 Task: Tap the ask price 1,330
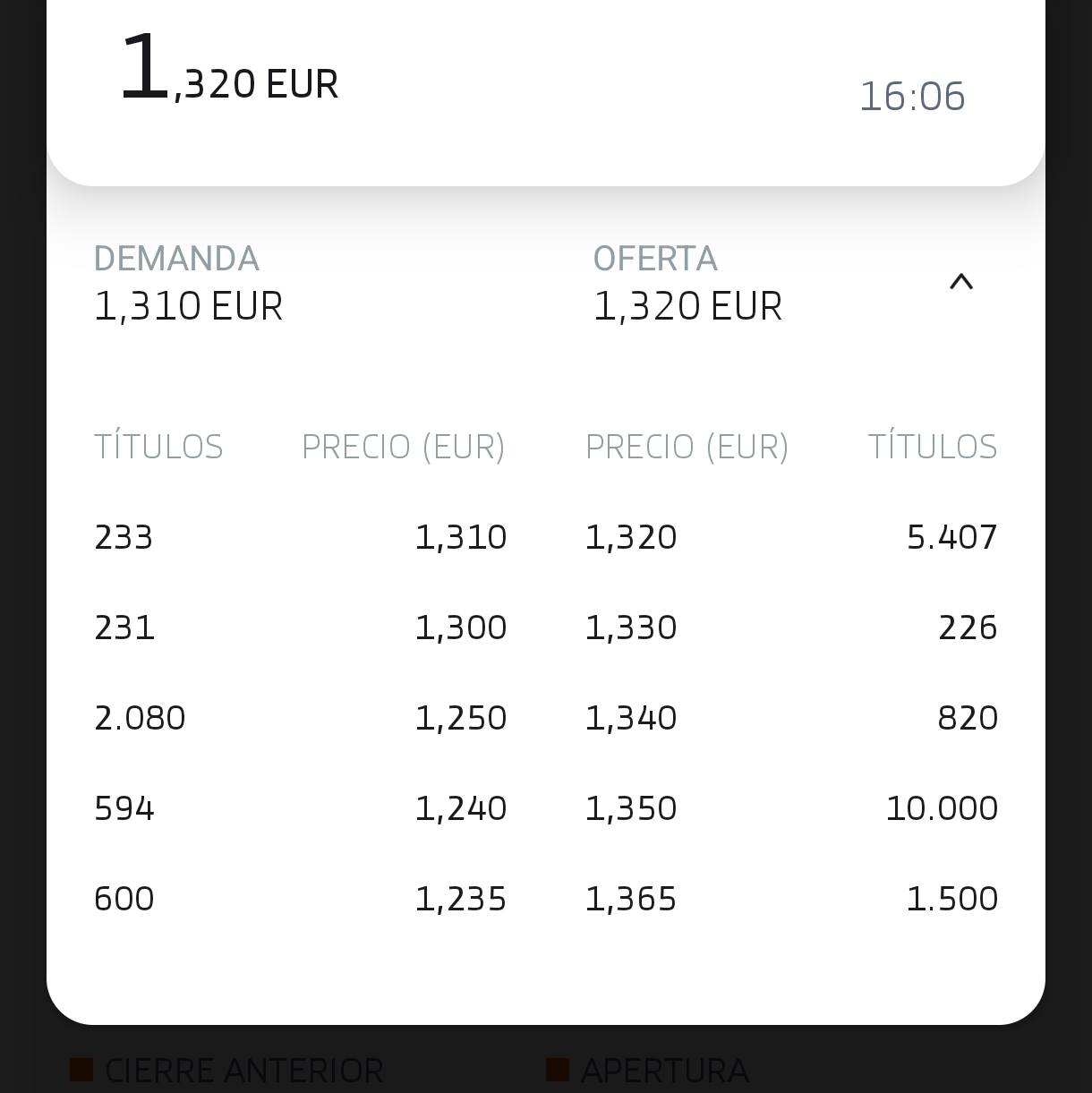pos(631,628)
